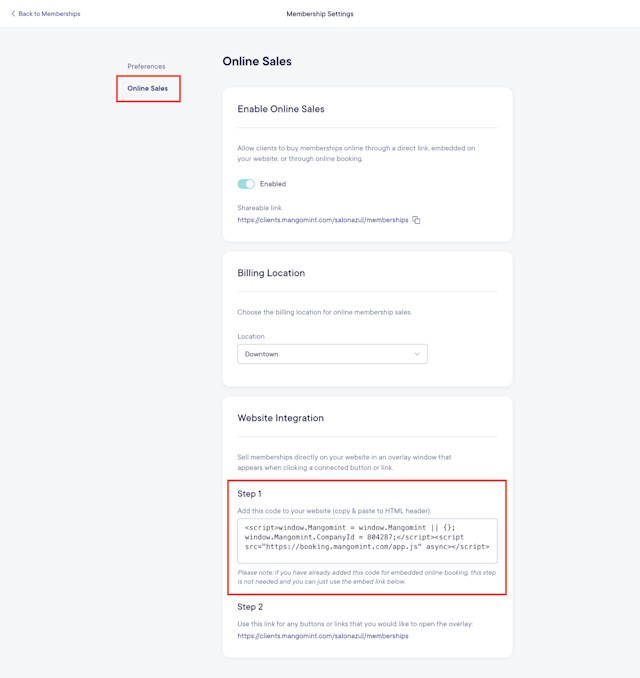The width and height of the screenshot is (640, 678).
Task: Click the Step 1 heading
Action: (x=250, y=494)
